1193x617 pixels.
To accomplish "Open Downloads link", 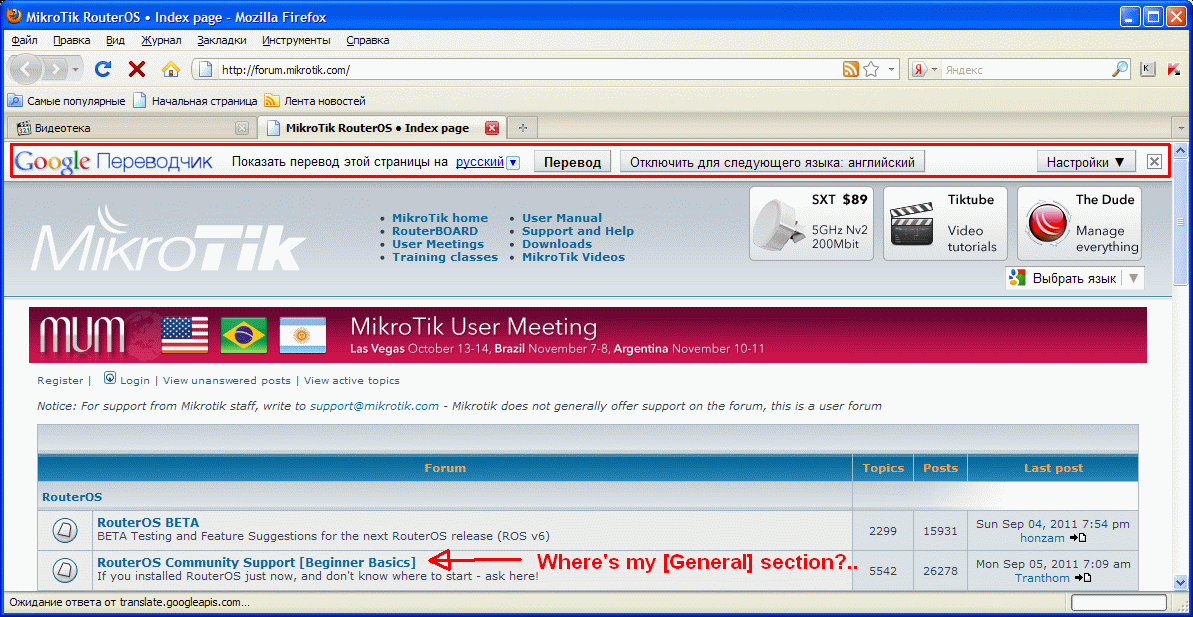I will point(557,244).
